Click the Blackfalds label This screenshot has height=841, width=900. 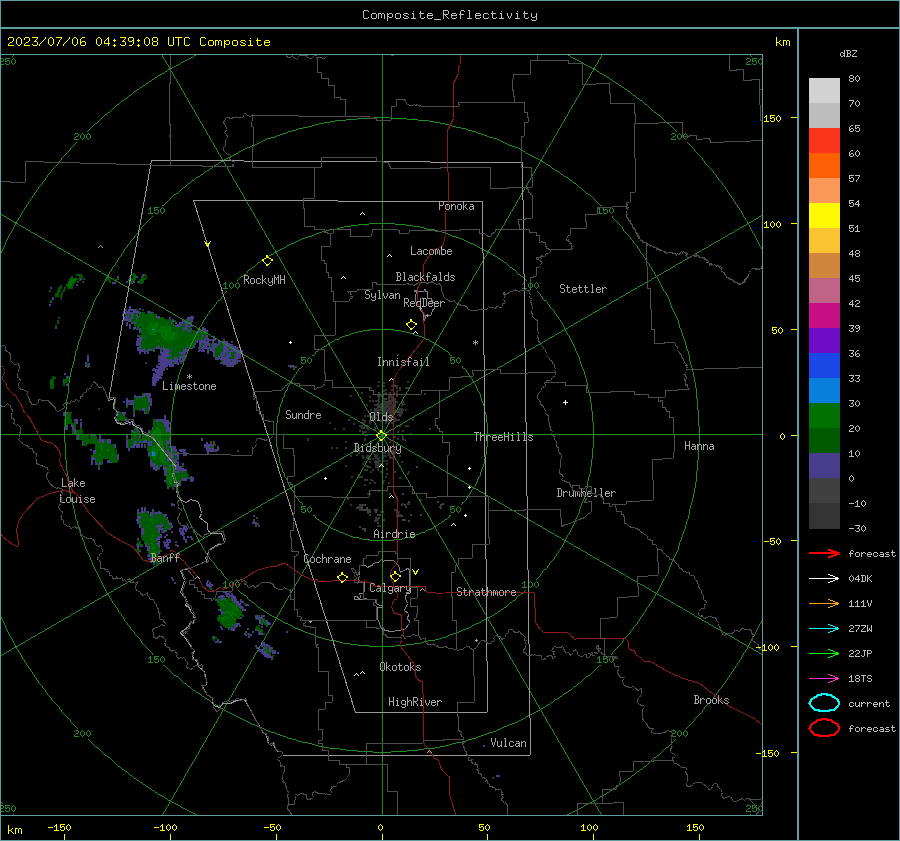[425, 277]
